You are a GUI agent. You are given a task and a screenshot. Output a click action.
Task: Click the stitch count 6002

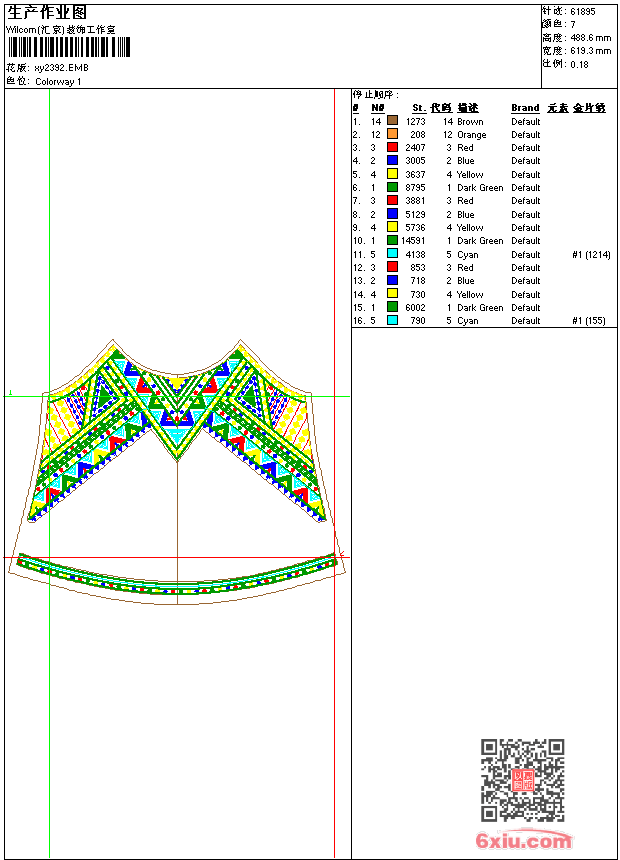click(415, 308)
